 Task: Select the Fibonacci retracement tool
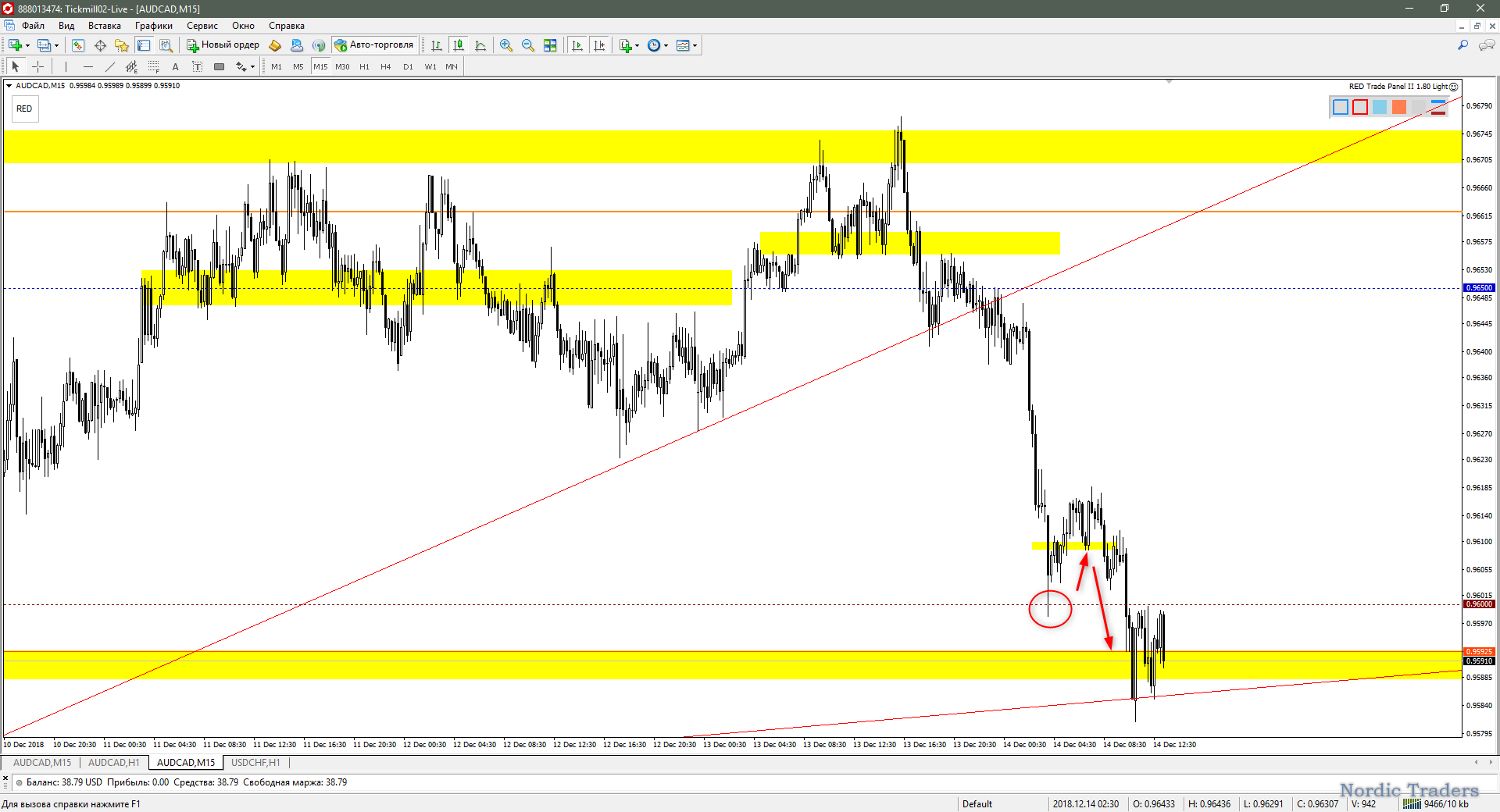pyautogui.click(x=154, y=66)
